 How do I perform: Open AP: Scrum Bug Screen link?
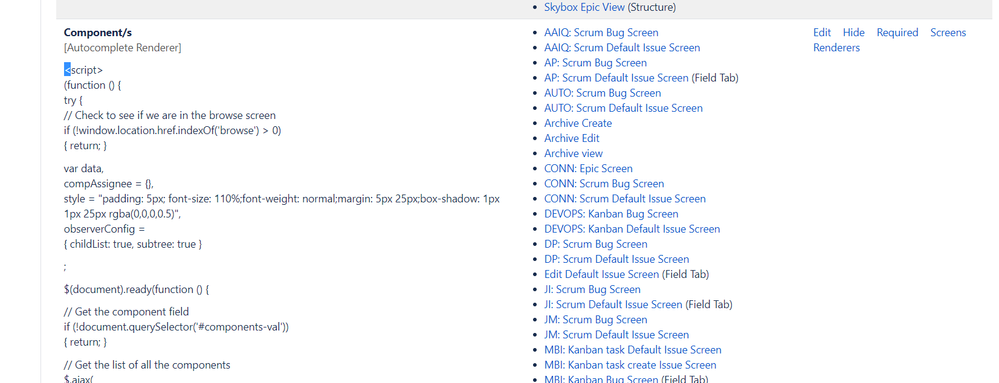click(595, 63)
